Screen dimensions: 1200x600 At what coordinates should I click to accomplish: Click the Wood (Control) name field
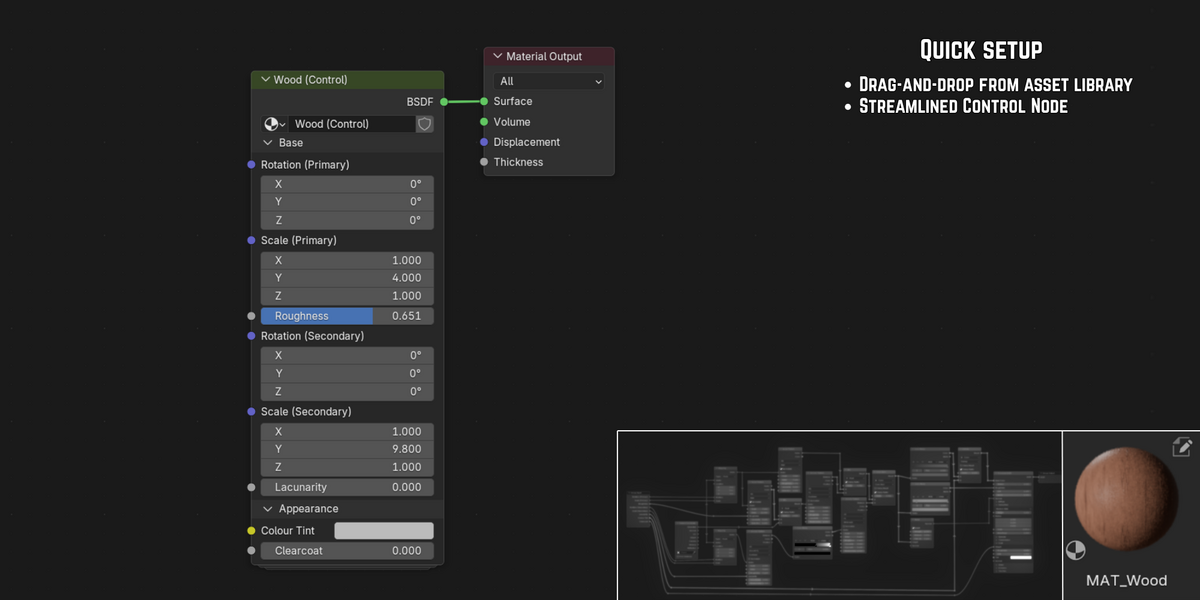[x=352, y=124]
